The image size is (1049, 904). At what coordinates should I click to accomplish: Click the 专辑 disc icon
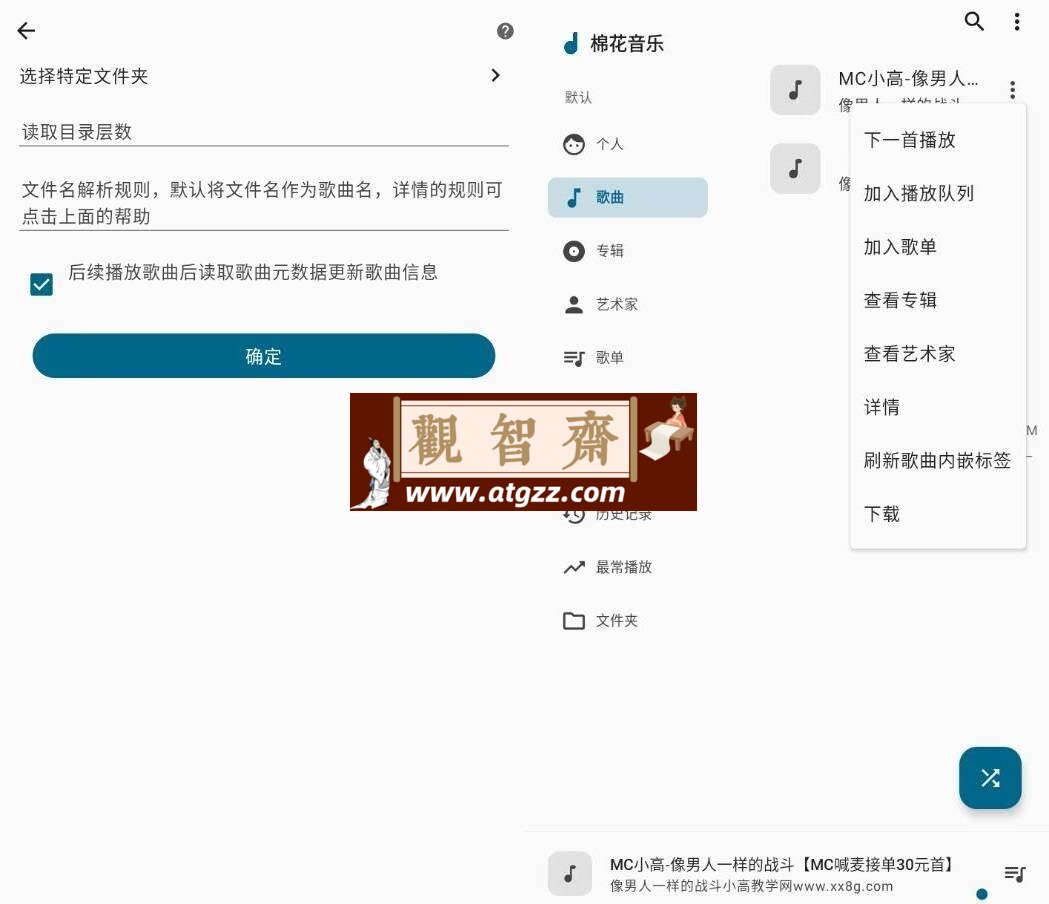coord(573,251)
